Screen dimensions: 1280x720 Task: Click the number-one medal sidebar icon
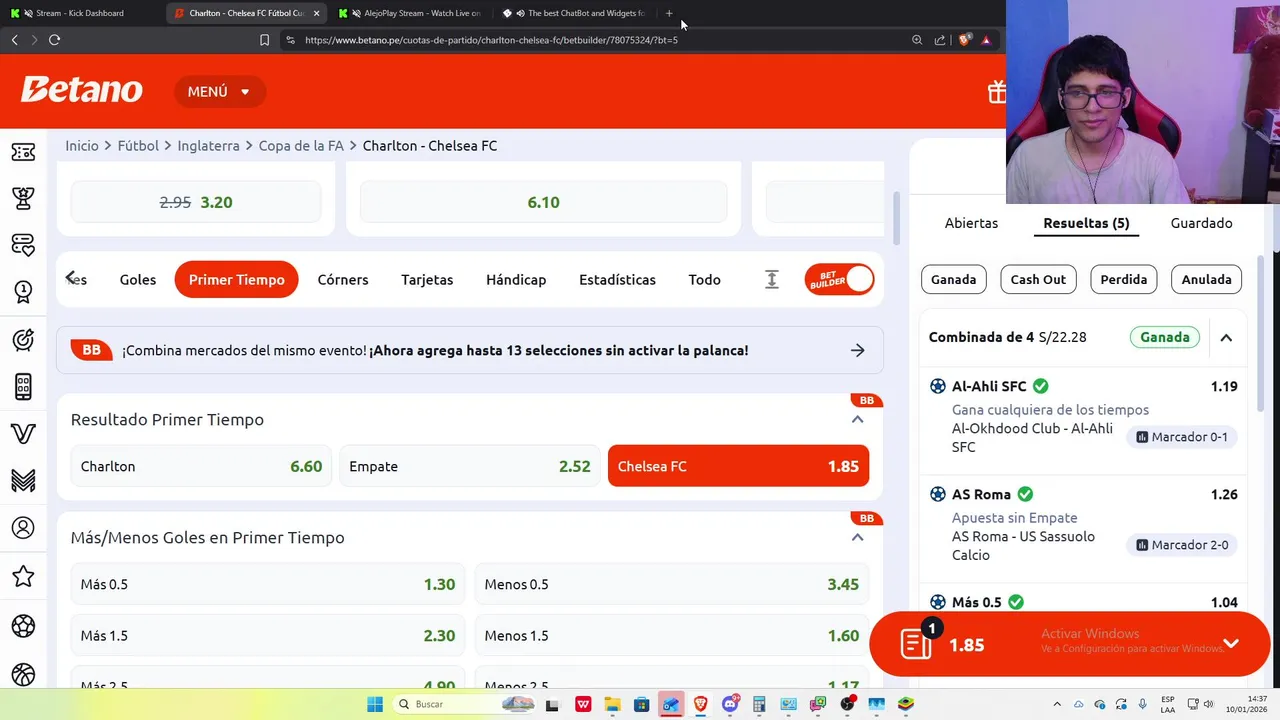click(23, 292)
